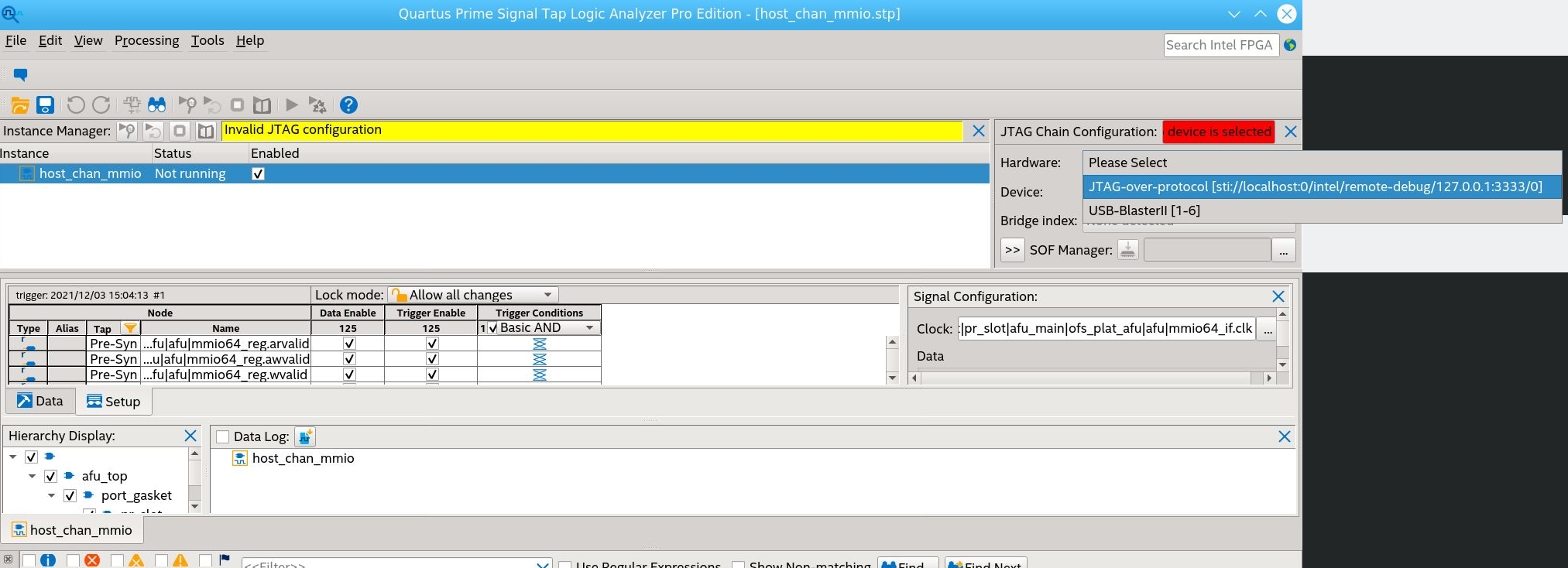Open the Processing menu
1568x568 pixels.
point(146,40)
